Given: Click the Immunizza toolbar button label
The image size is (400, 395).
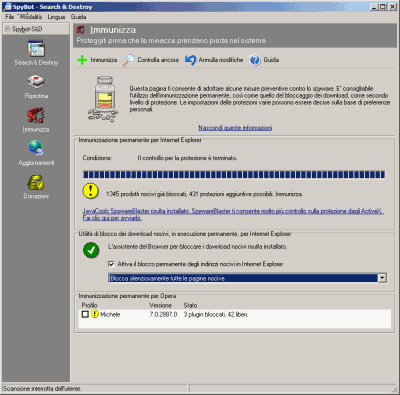Looking at the screenshot, I should [104, 60].
